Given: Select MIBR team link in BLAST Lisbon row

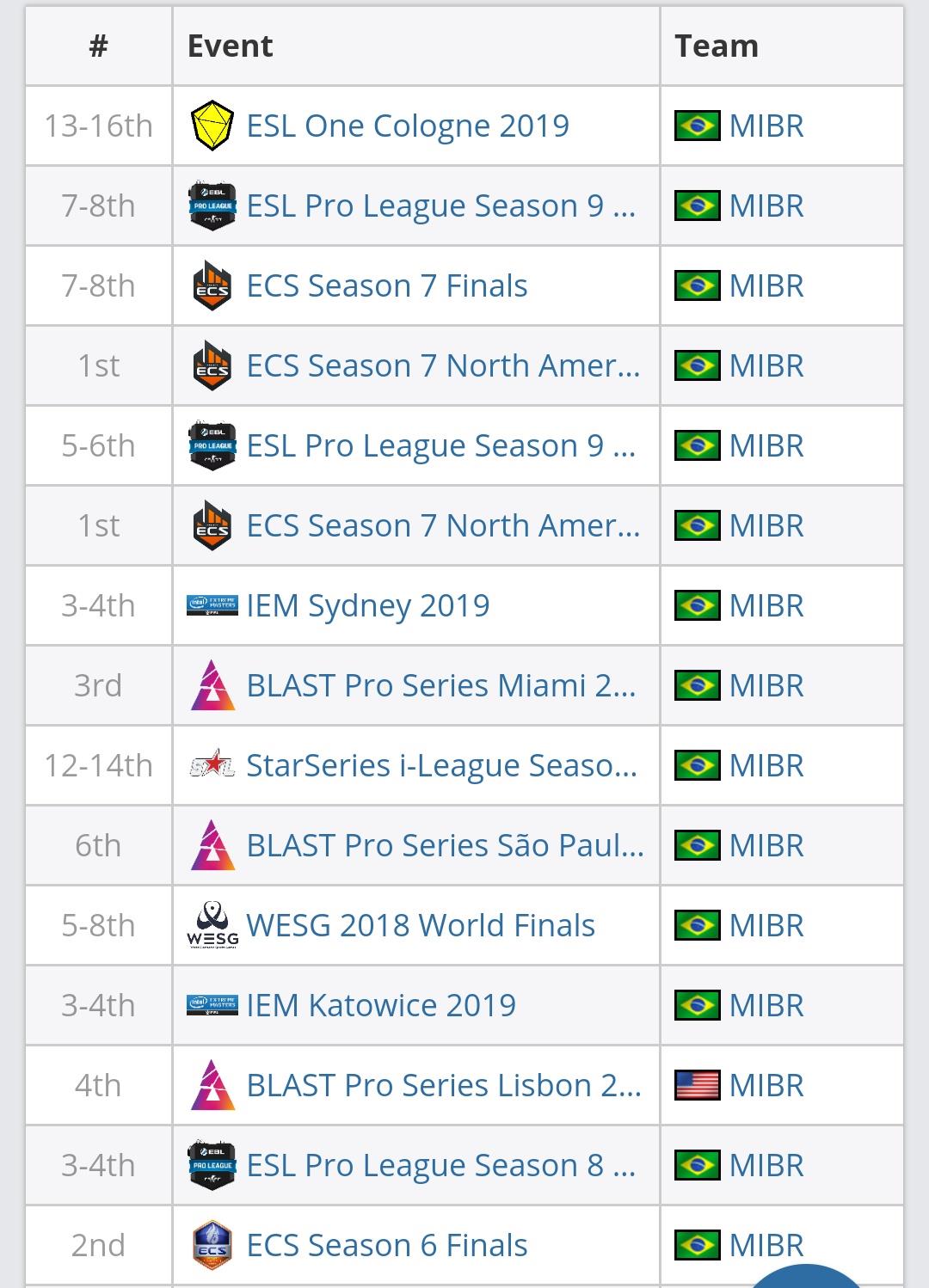Looking at the screenshot, I should (766, 1085).
